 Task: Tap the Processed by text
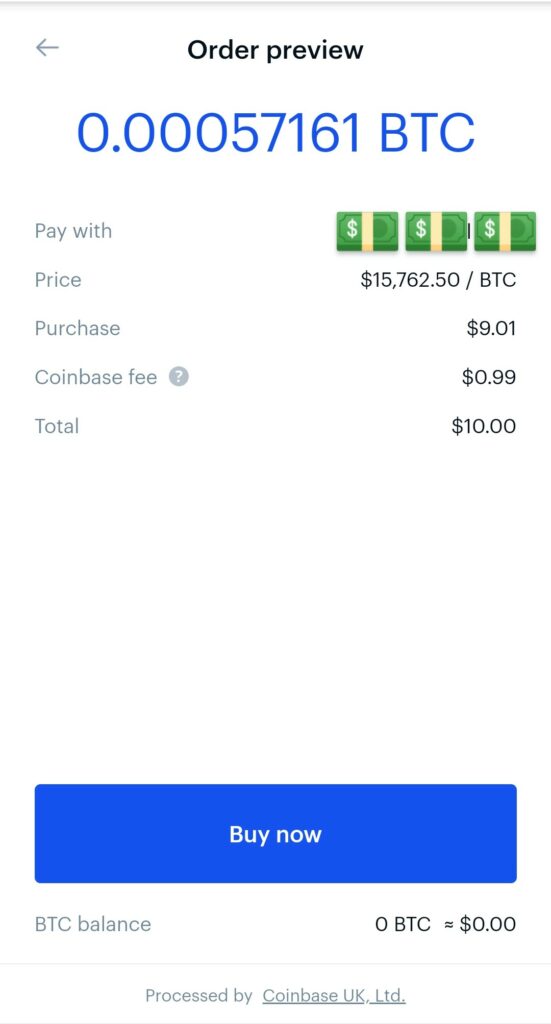click(x=198, y=996)
